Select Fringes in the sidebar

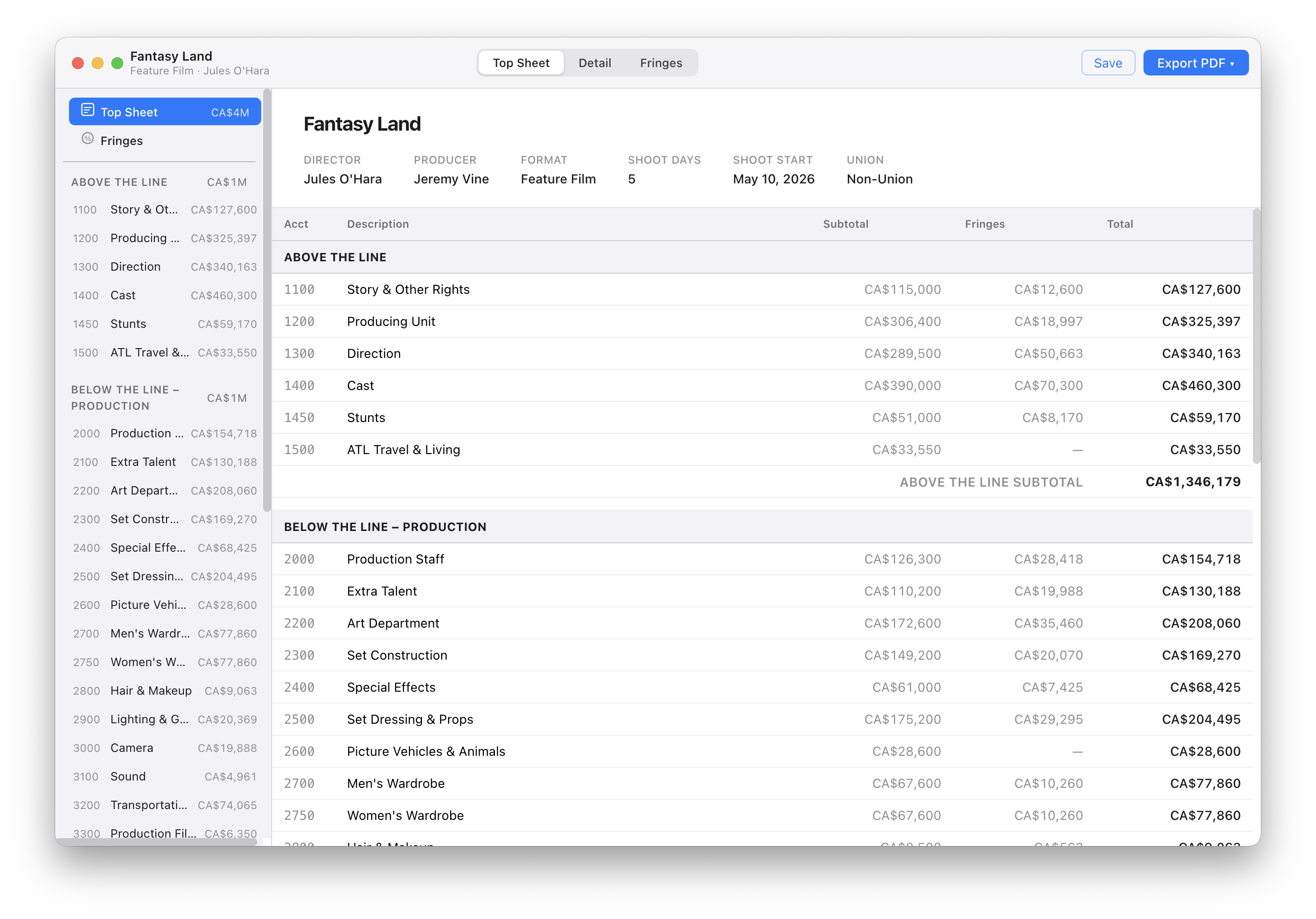(165, 141)
